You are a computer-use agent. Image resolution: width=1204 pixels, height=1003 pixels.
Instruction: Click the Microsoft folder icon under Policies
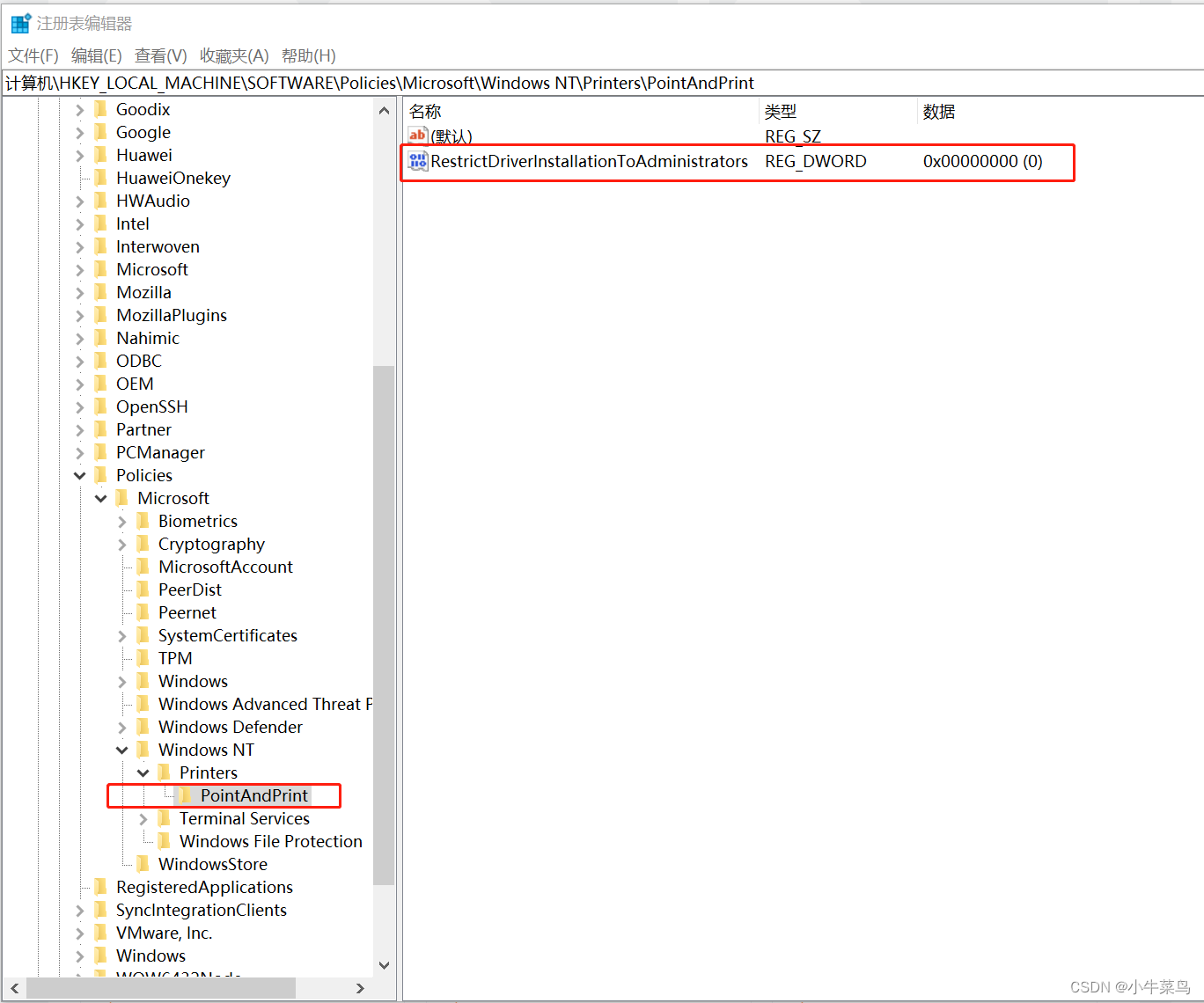coord(123,497)
